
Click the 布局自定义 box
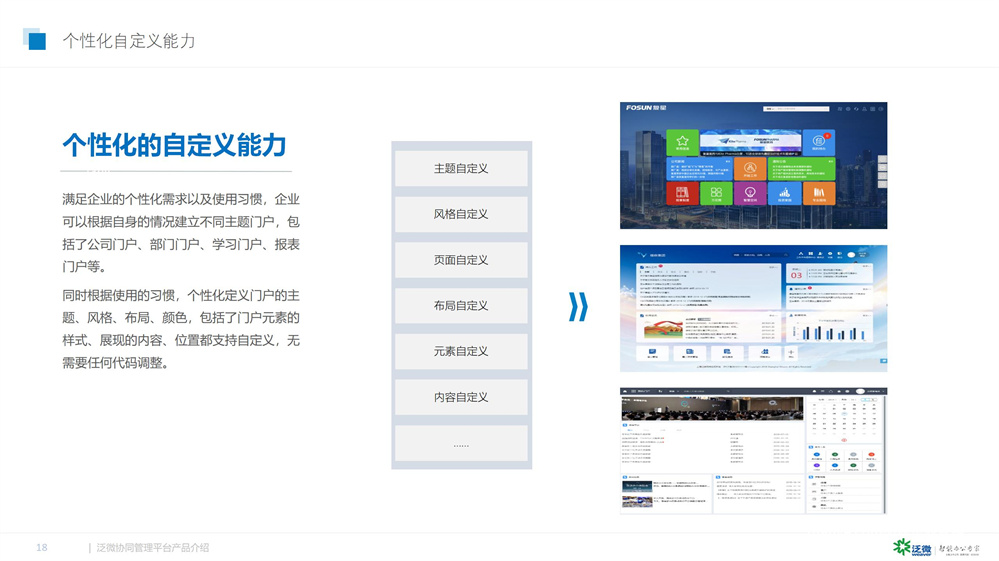pos(461,306)
